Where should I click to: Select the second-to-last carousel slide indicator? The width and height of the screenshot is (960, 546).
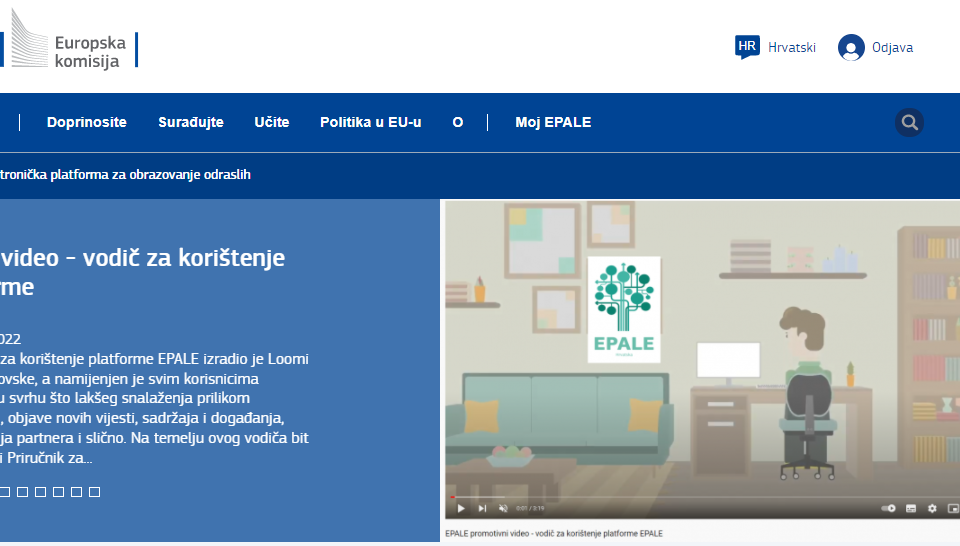point(77,492)
